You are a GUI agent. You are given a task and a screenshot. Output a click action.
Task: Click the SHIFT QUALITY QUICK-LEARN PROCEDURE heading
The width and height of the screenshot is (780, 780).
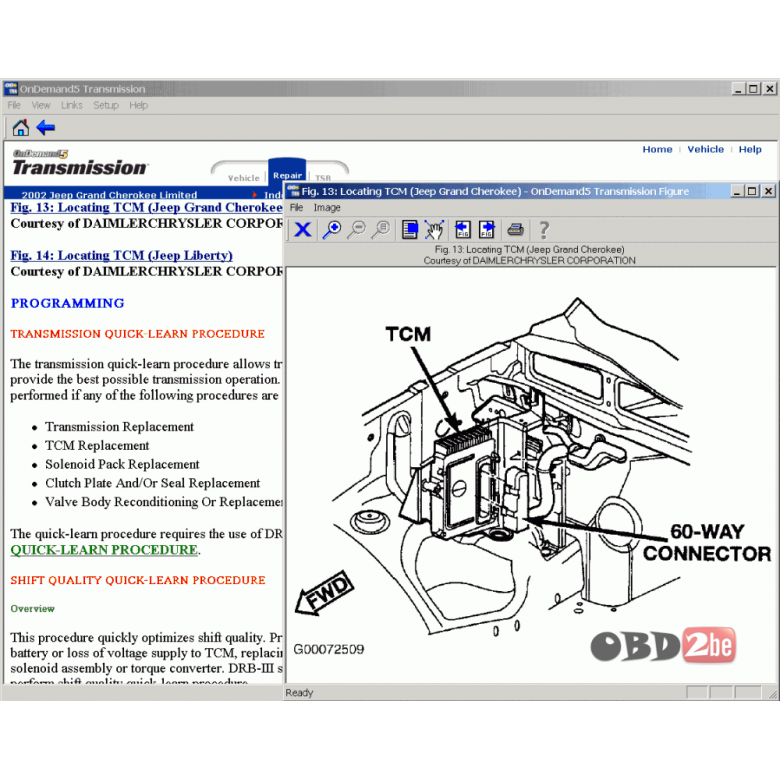[138, 580]
